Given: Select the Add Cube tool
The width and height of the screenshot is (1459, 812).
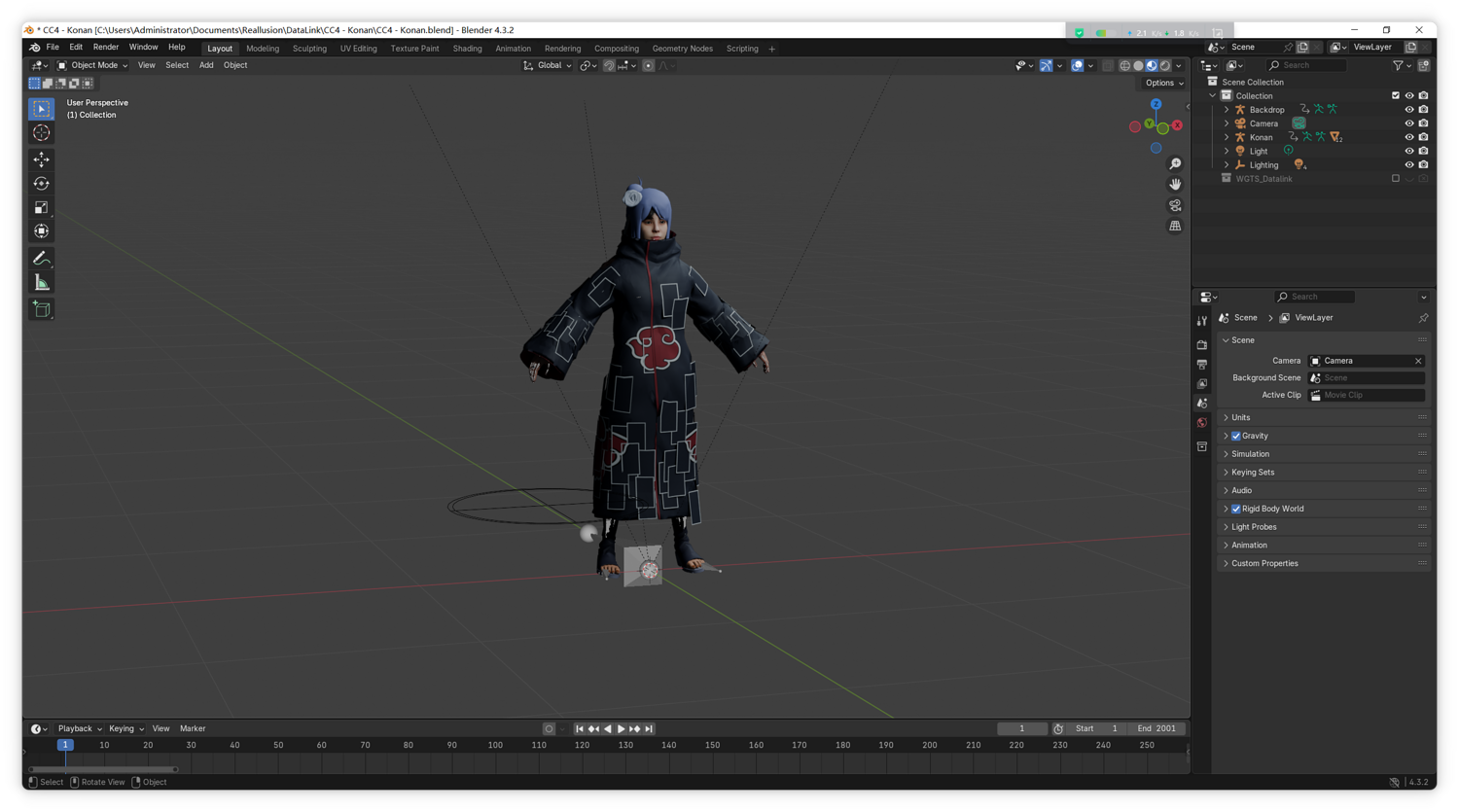Looking at the screenshot, I should [41, 309].
